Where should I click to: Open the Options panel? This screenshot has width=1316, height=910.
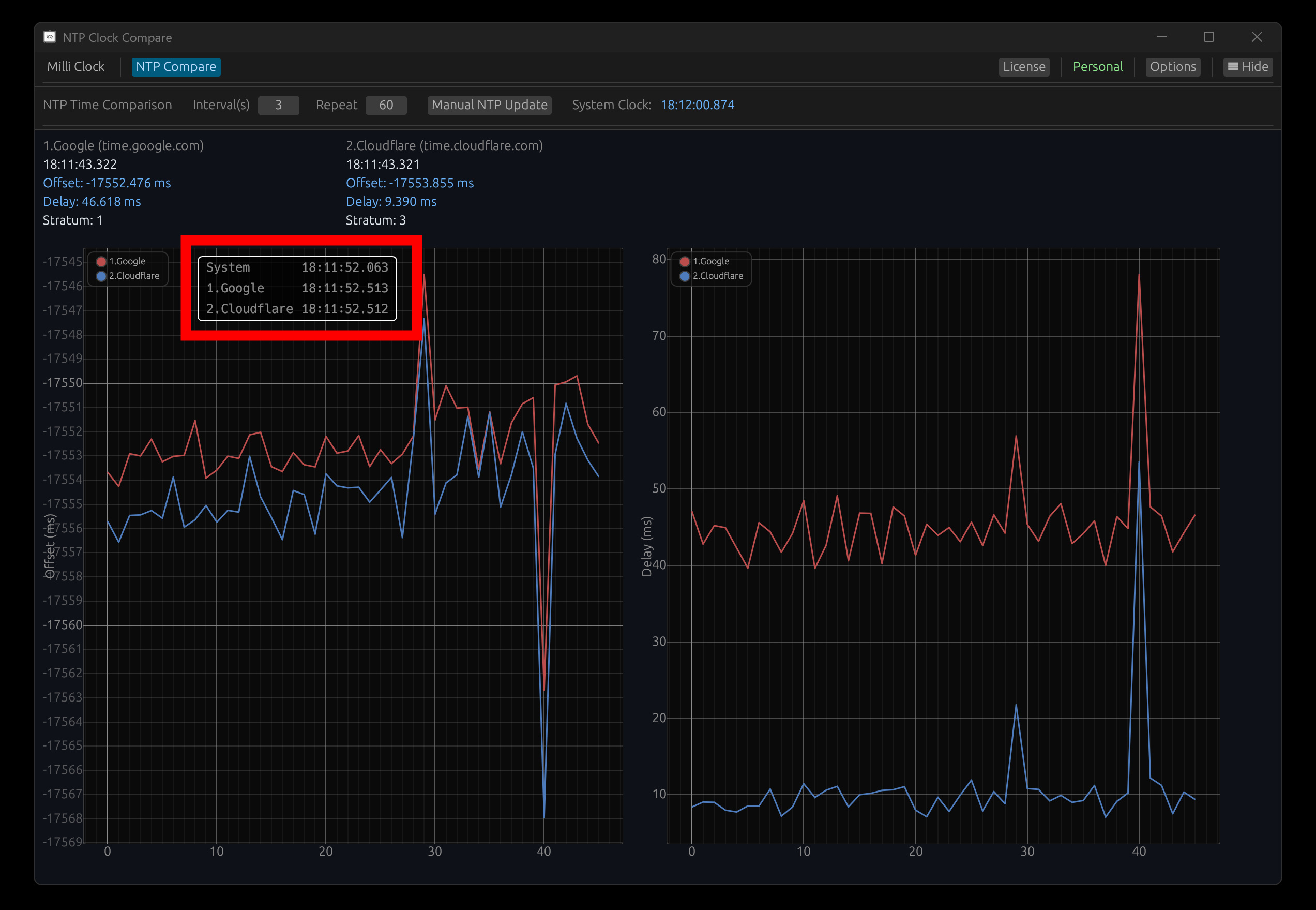[1172, 67]
